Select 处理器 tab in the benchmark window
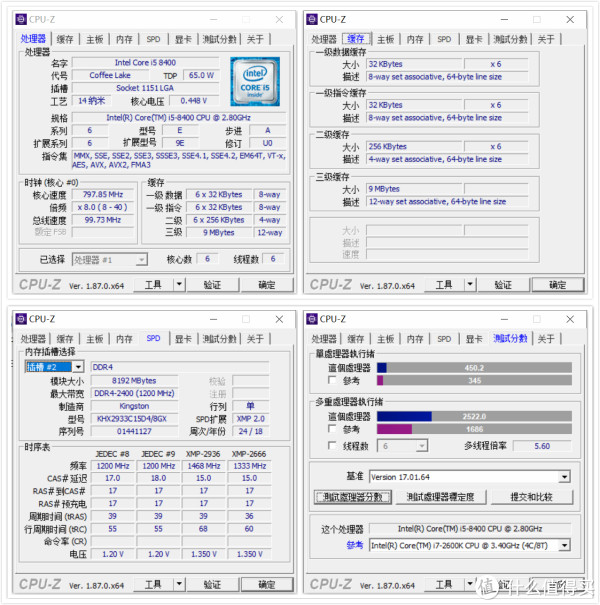 [324, 339]
